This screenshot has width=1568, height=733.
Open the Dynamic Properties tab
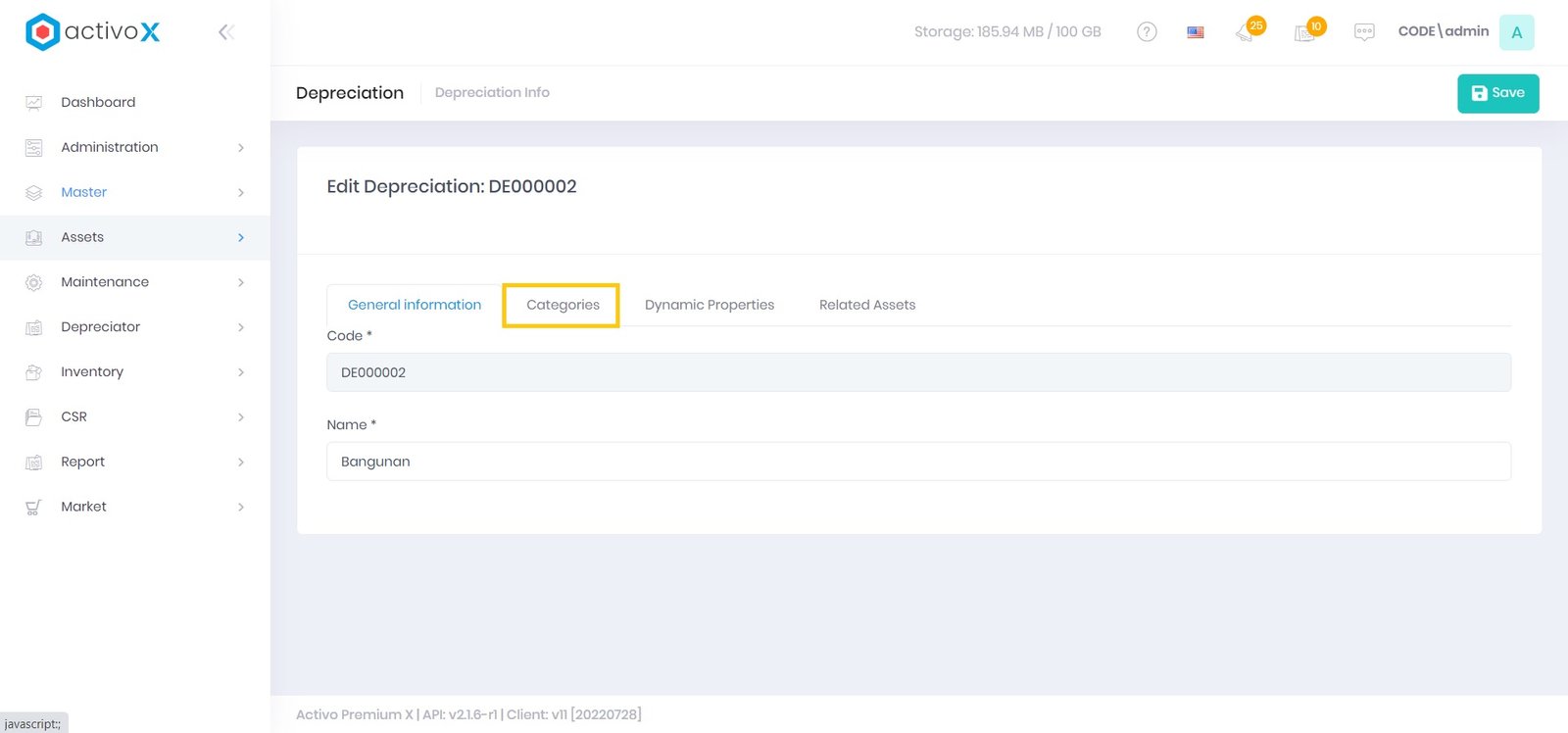[x=710, y=305]
